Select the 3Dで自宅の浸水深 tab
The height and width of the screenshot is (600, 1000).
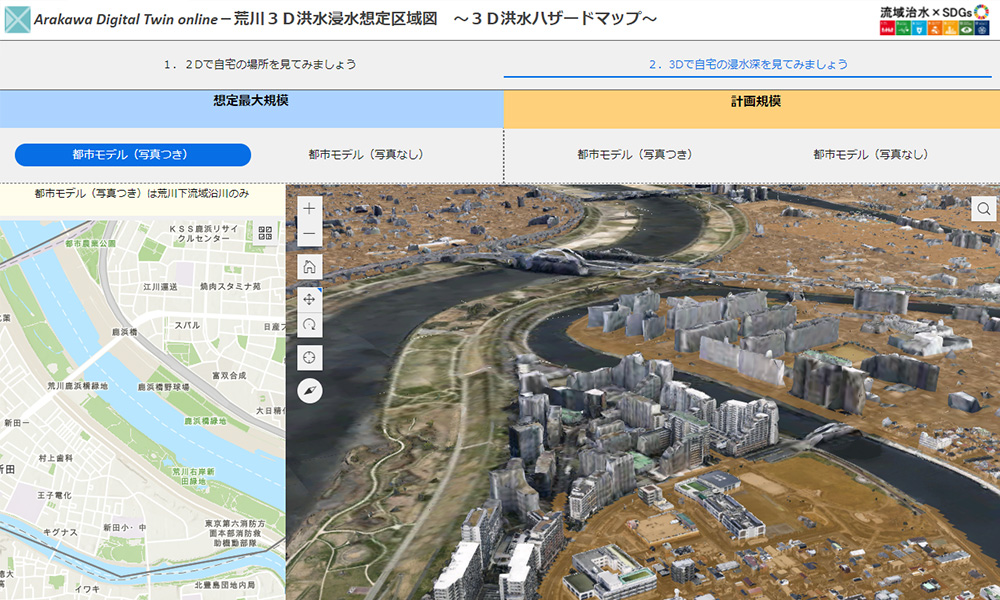point(748,64)
